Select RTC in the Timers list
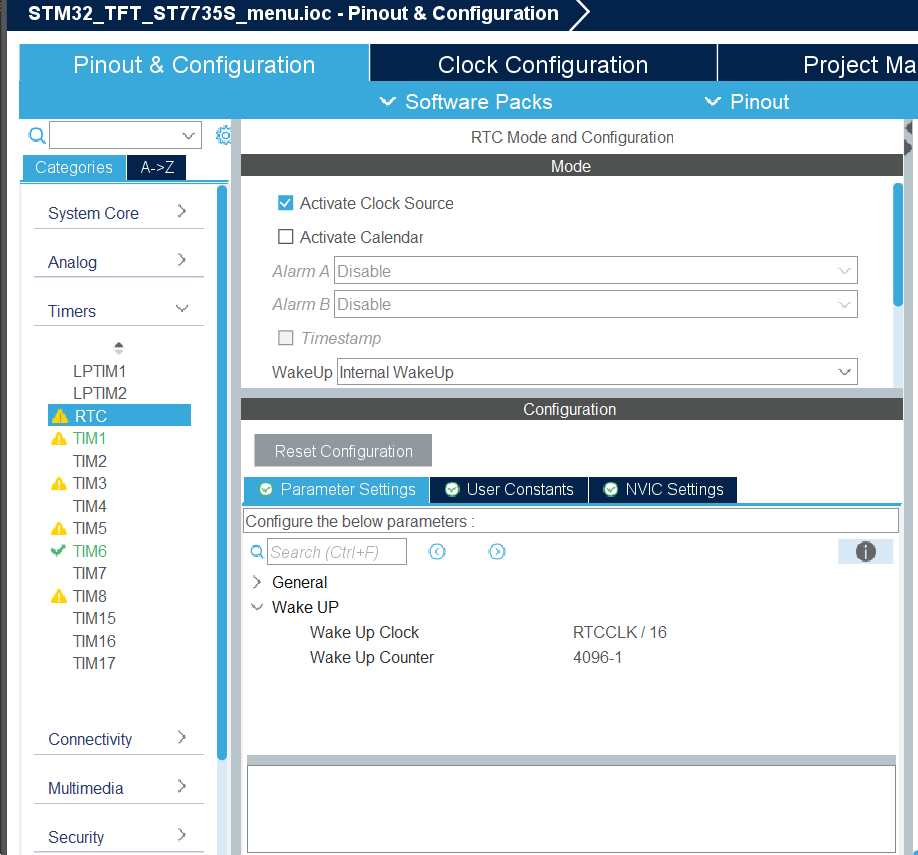Image resolution: width=918 pixels, height=855 pixels. tap(119, 416)
